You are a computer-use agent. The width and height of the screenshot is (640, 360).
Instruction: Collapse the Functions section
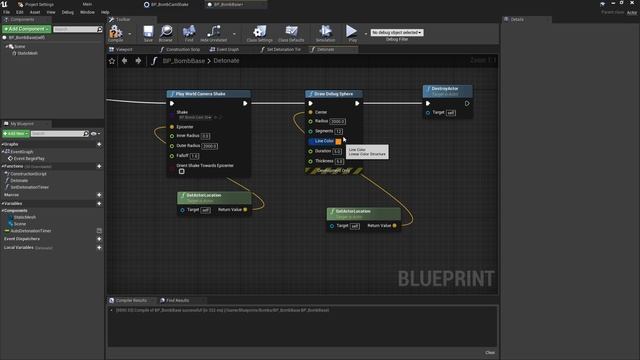point(2,167)
